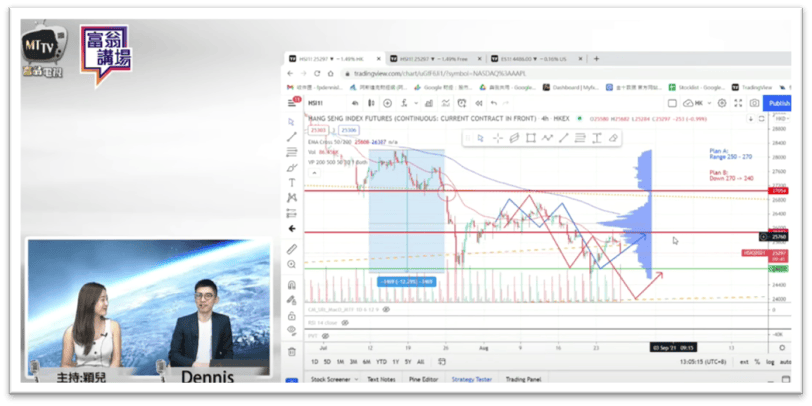Toggle the log scale option
Image resolution: width=812 pixels, height=406 pixels.
[771, 361]
